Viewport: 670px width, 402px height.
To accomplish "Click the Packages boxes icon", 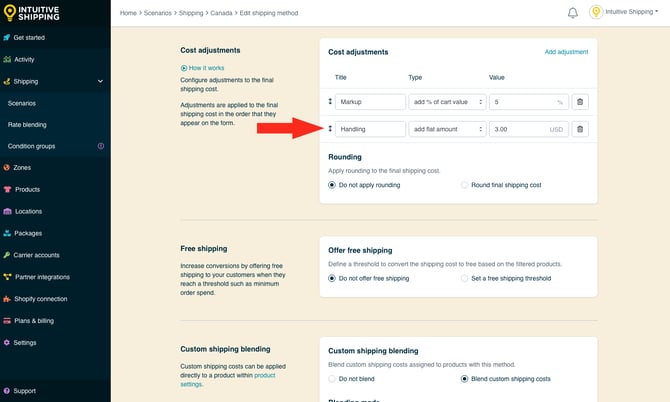I will (7, 233).
